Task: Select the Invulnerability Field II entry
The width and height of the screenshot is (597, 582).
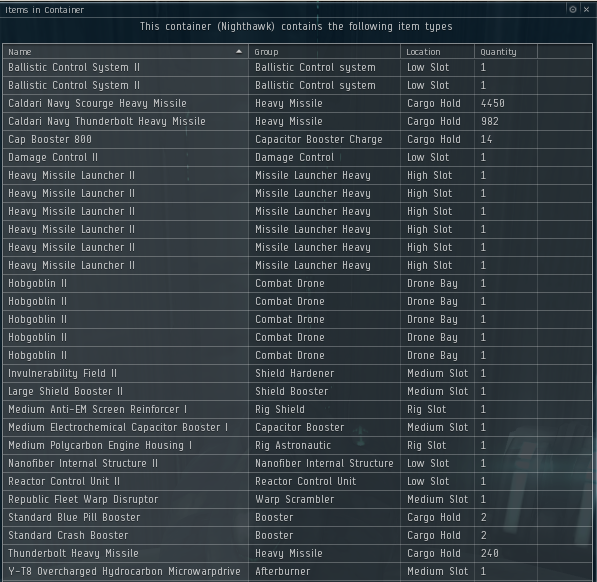Action: click(297, 373)
